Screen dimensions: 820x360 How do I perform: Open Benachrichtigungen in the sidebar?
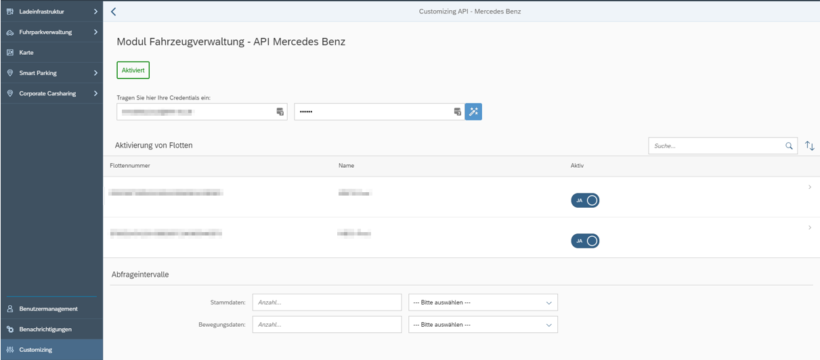(51, 329)
